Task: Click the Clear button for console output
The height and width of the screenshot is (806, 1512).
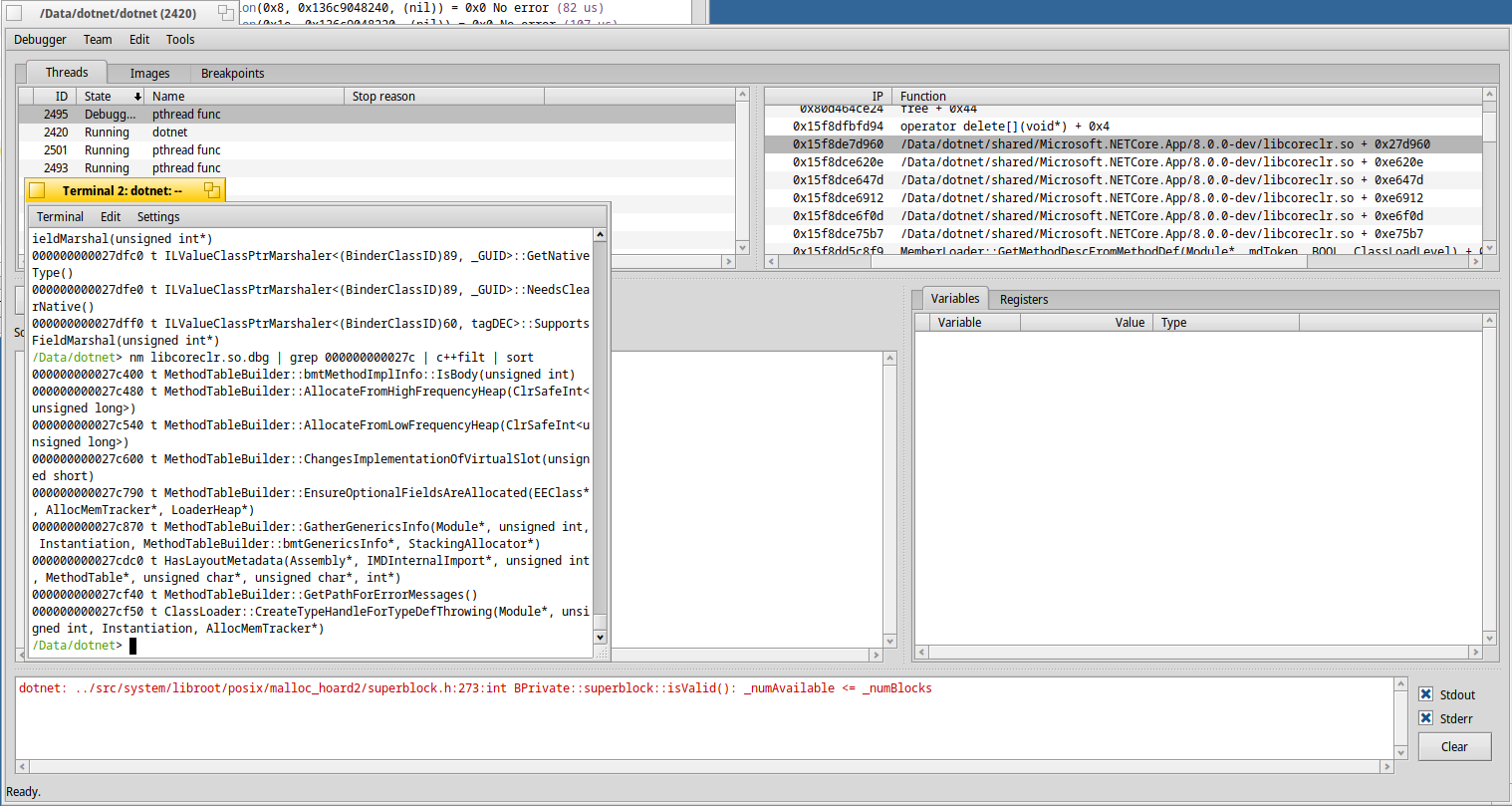Action: click(x=1454, y=746)
